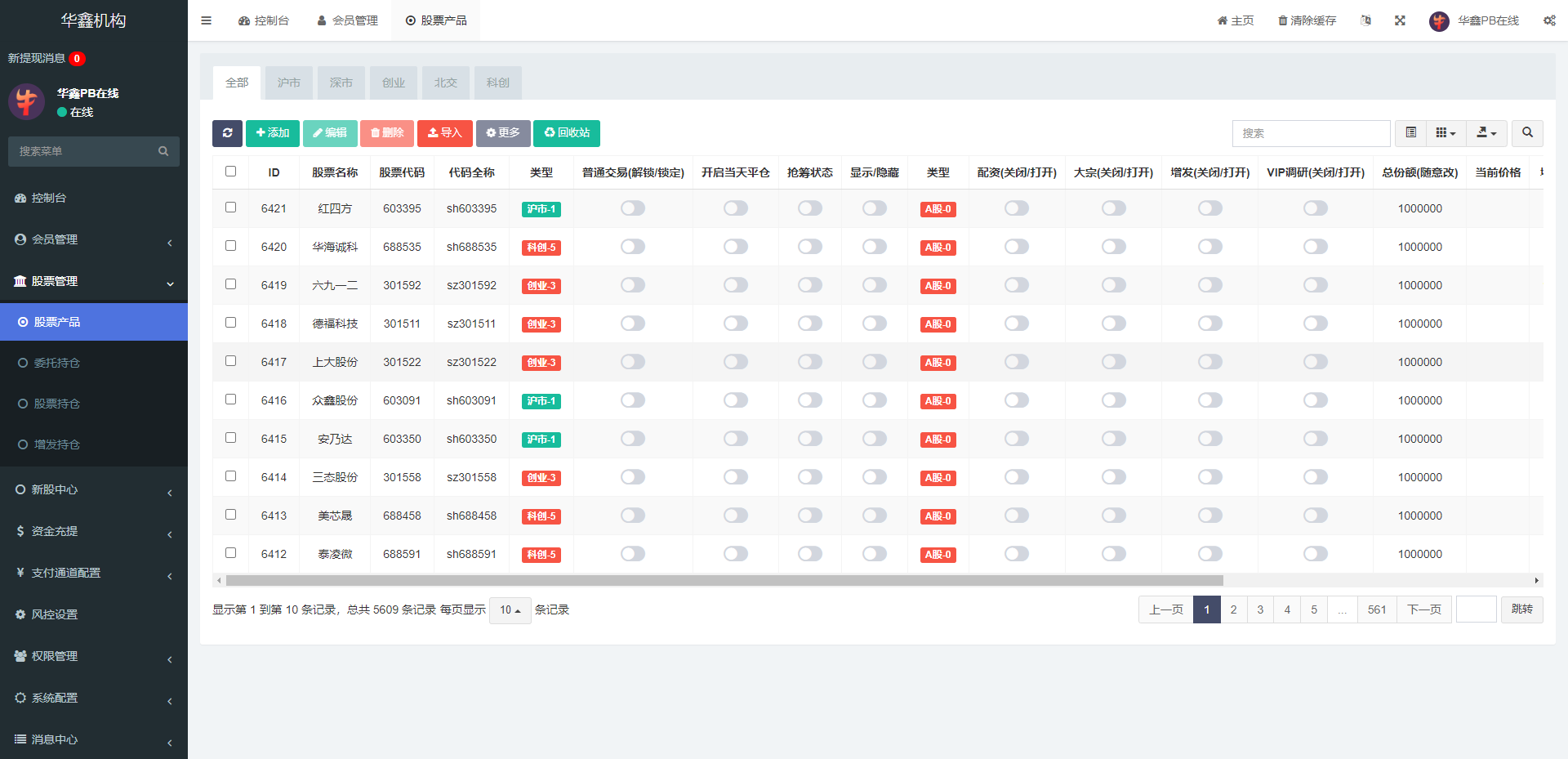
Task: Click the 搜索 table search input field
Action: tap(1311, 133)
